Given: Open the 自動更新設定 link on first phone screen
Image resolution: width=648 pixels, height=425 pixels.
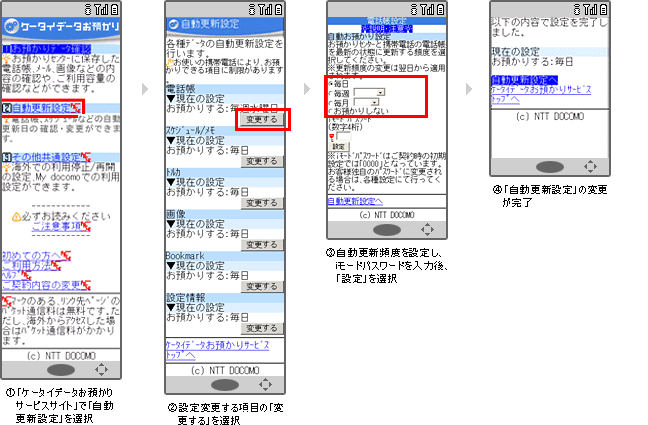Looking at the screenshot, I should point(42,108).
